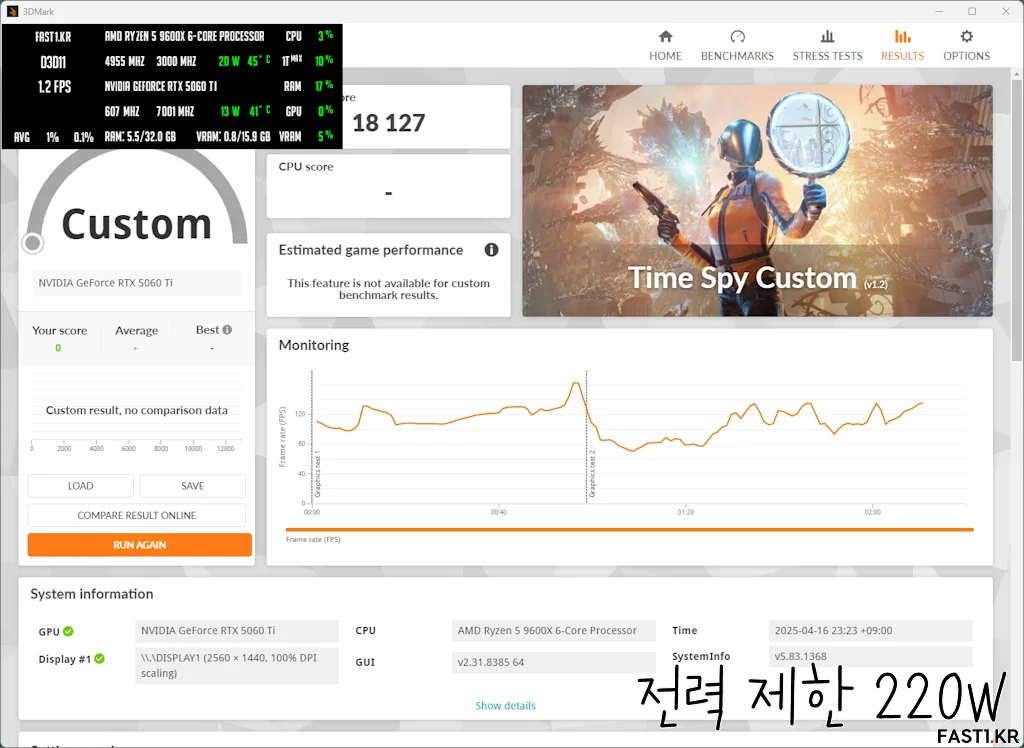This screenshot has height=748, width=1024.
Task: Click the stress tests bar chart icon
Action: [827, 36]
